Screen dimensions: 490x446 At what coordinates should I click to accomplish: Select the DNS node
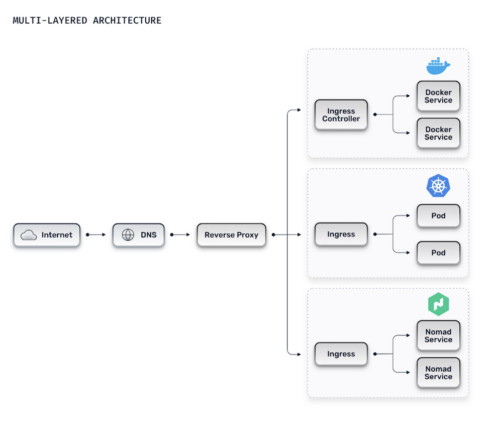138,235
